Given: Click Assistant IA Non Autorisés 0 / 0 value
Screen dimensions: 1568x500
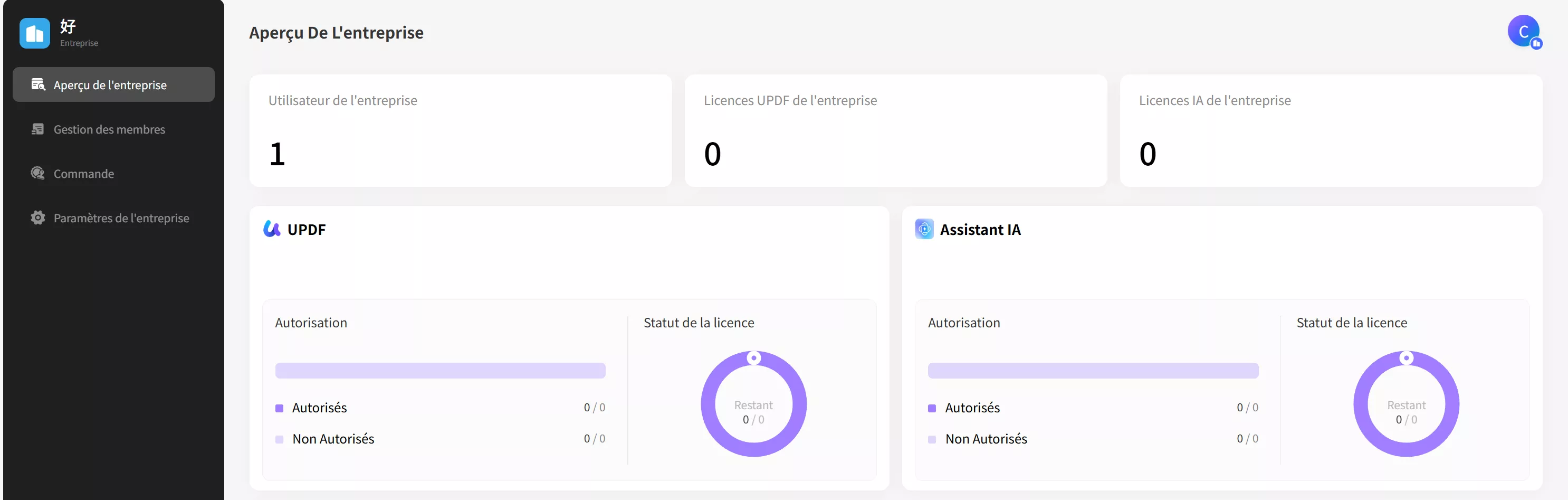Looking at the screenshot, I should (x=1247, y=438).
